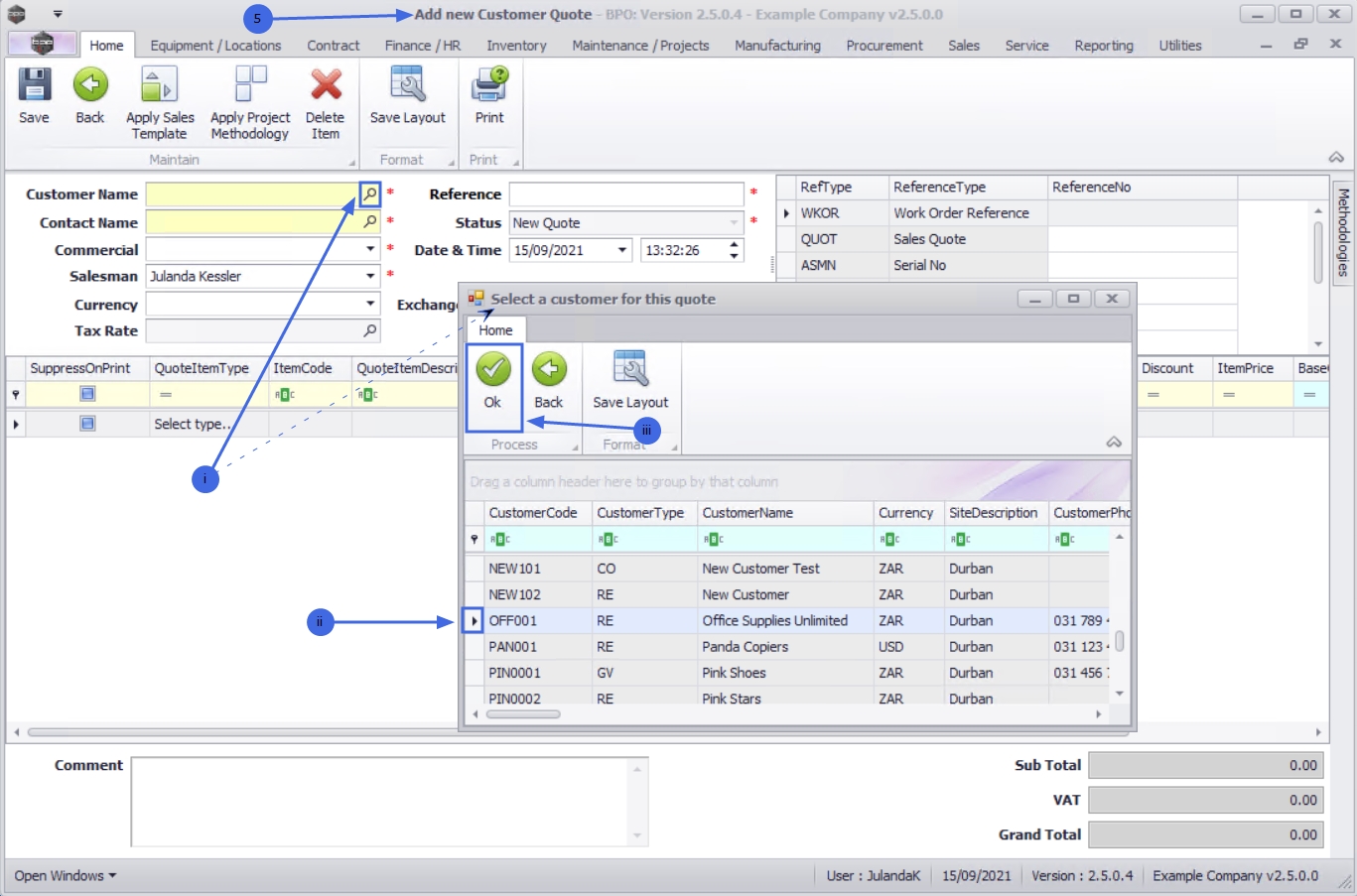Expand the Print group dialog launcher

point(515,162)
